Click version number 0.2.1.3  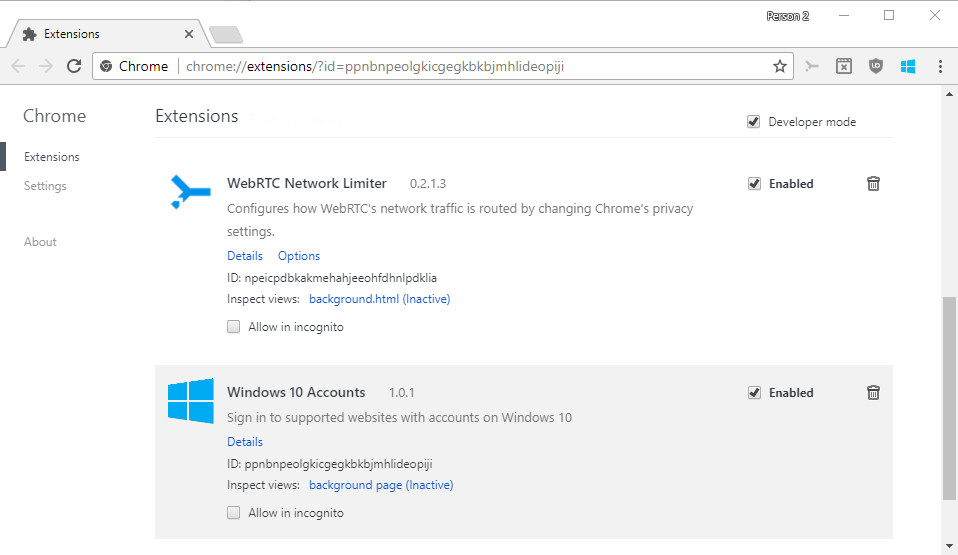[x=428, y=183]
